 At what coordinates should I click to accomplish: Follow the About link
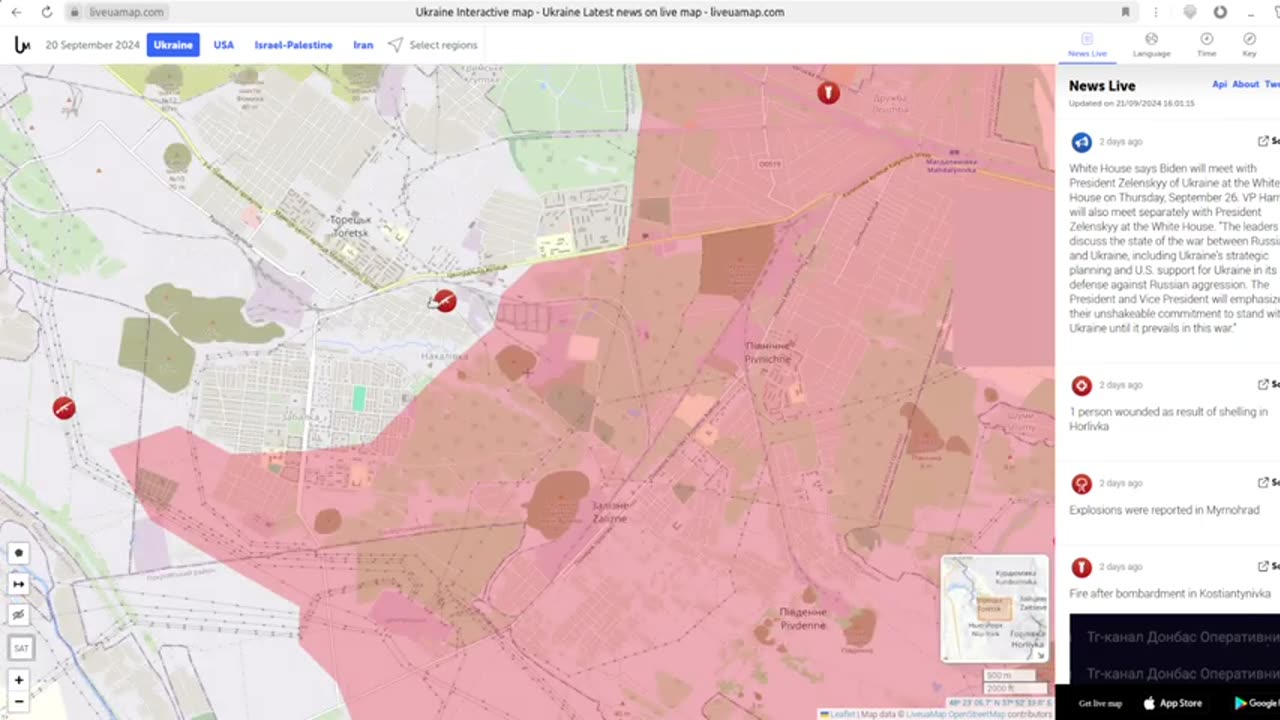(1245, 84)
